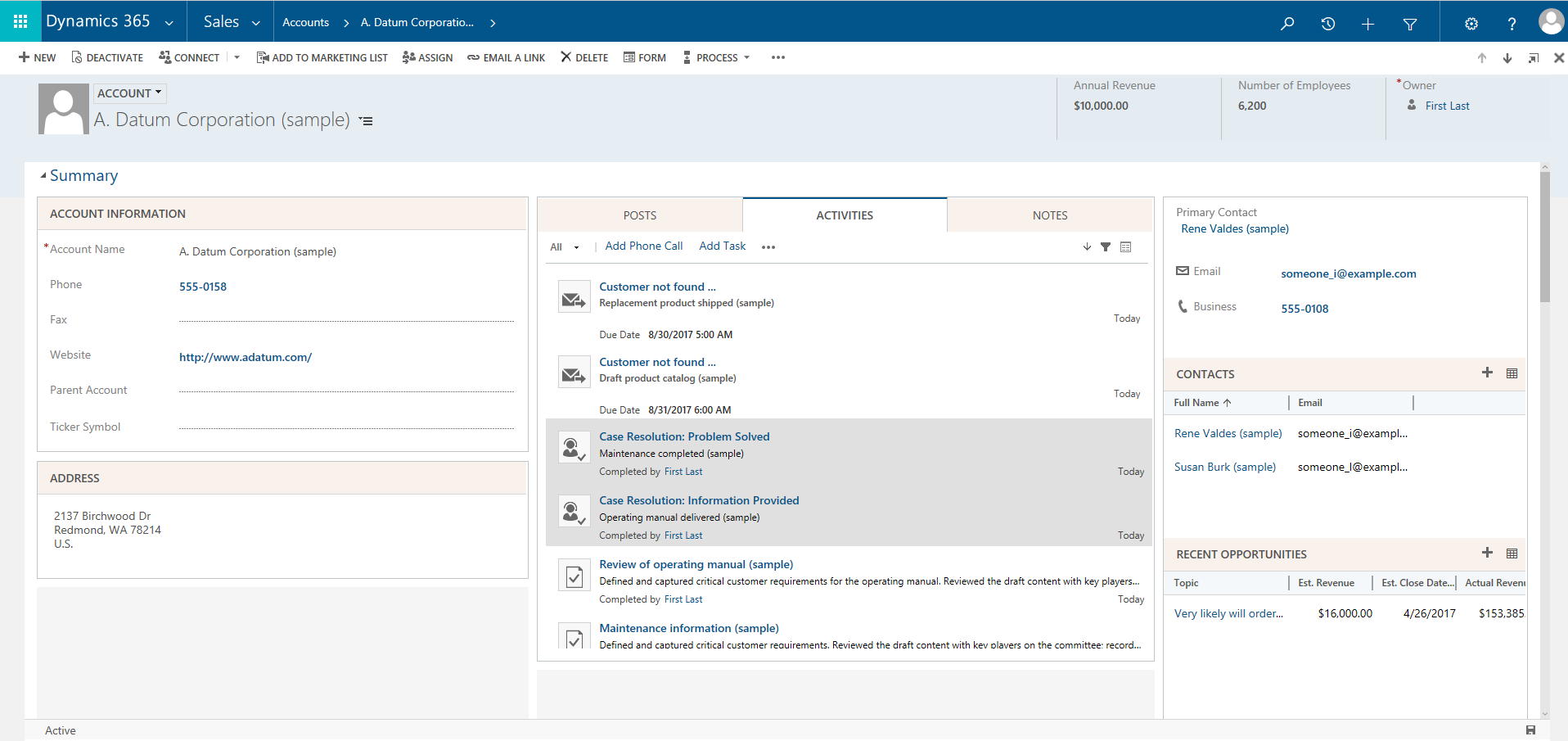1568x741 pixels.
Task: Click the Add Phone Call link
Action: tap(643, 246)
